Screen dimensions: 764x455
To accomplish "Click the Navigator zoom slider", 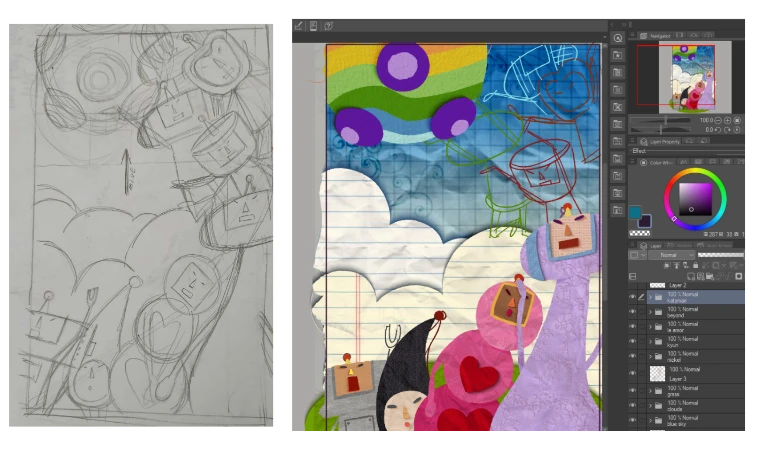I will [x=661, y=120].
